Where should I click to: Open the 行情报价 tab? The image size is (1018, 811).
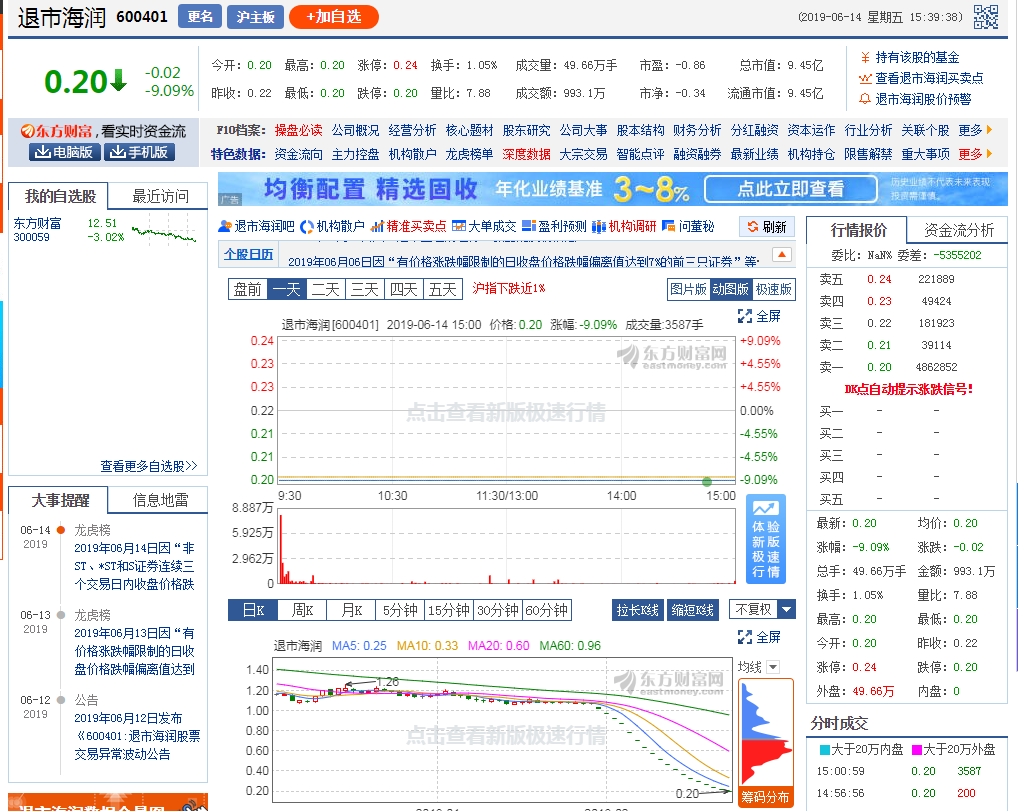[x=858, y=230]
